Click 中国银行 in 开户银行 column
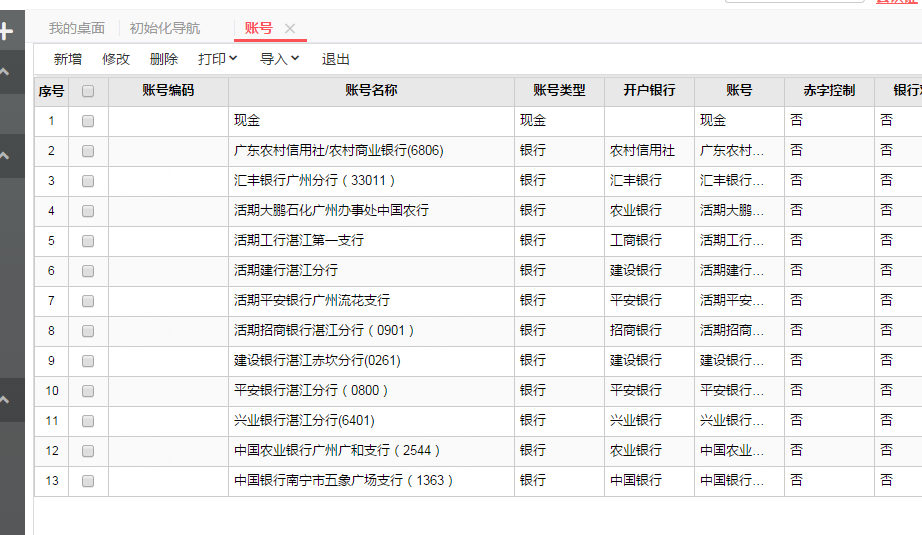922x535 pixels. click(636, 480)
